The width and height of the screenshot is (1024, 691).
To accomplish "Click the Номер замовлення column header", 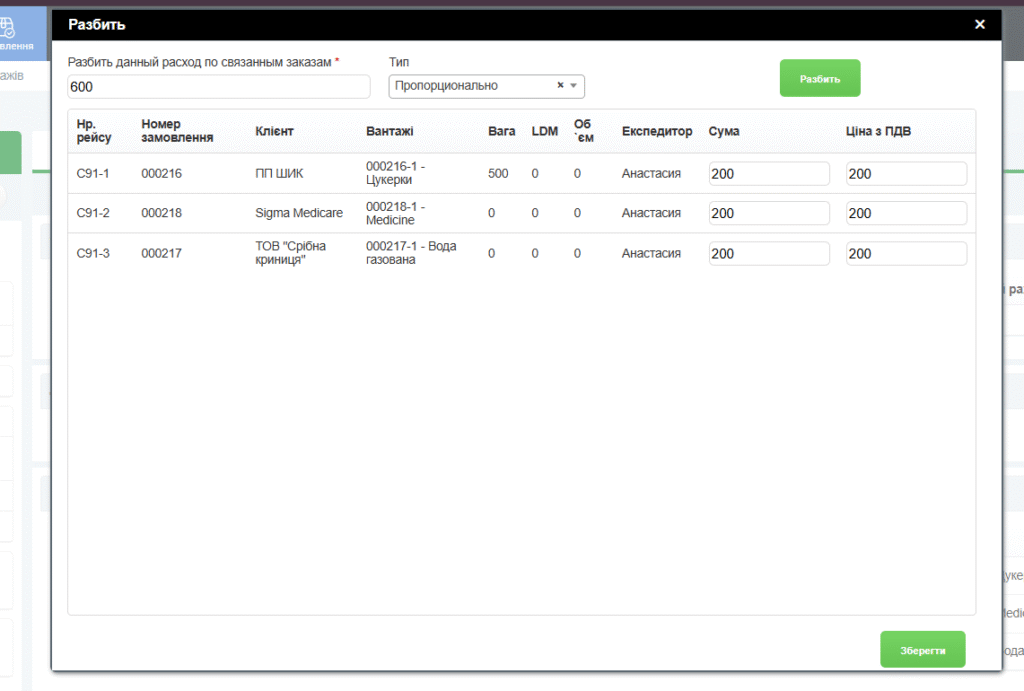I will click(177, 131).
